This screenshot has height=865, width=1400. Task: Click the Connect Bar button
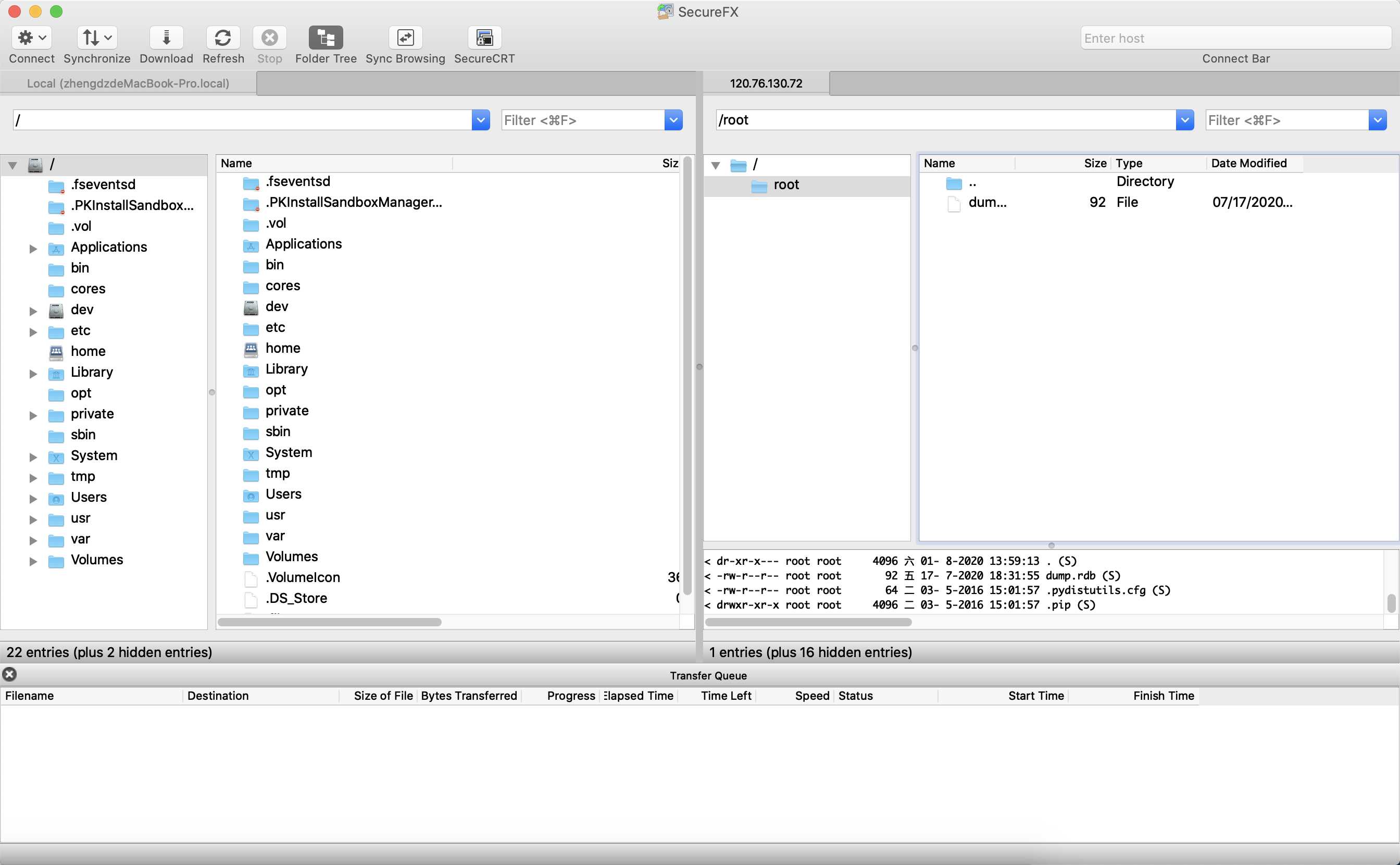click(1235, 58)
